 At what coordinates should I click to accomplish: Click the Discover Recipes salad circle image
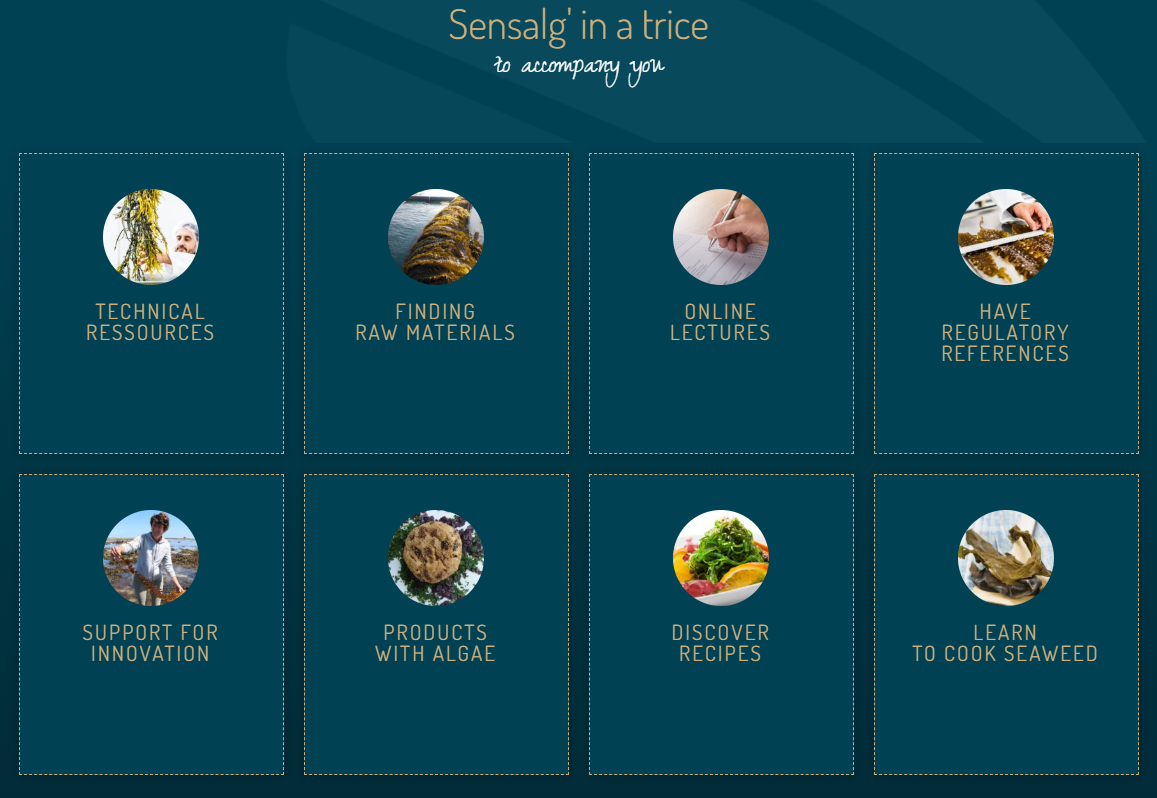coord(720,558)
